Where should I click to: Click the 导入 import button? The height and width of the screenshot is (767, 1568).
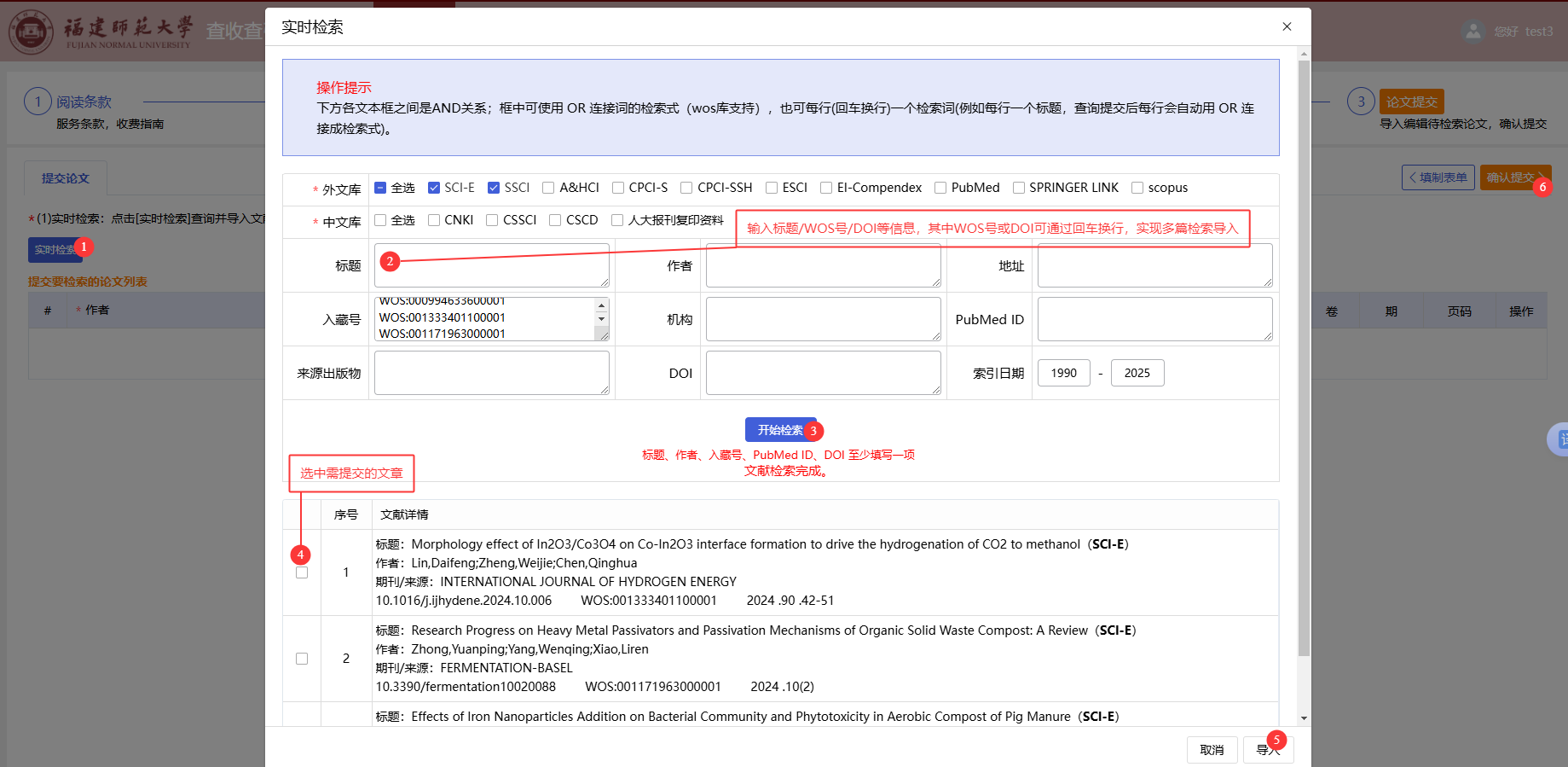coord(1267,750)
